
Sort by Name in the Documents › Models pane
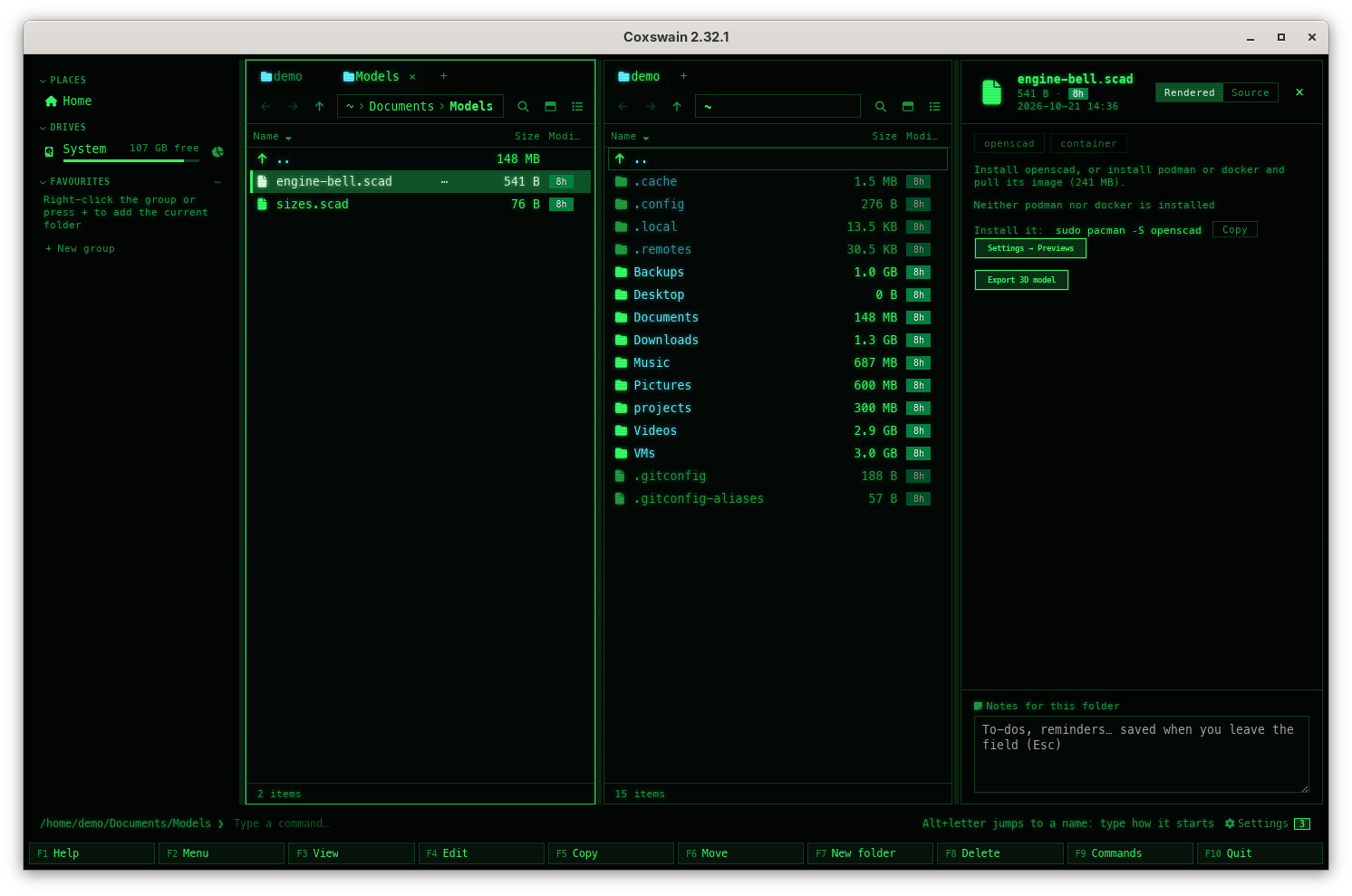click(x=272, y=137)
